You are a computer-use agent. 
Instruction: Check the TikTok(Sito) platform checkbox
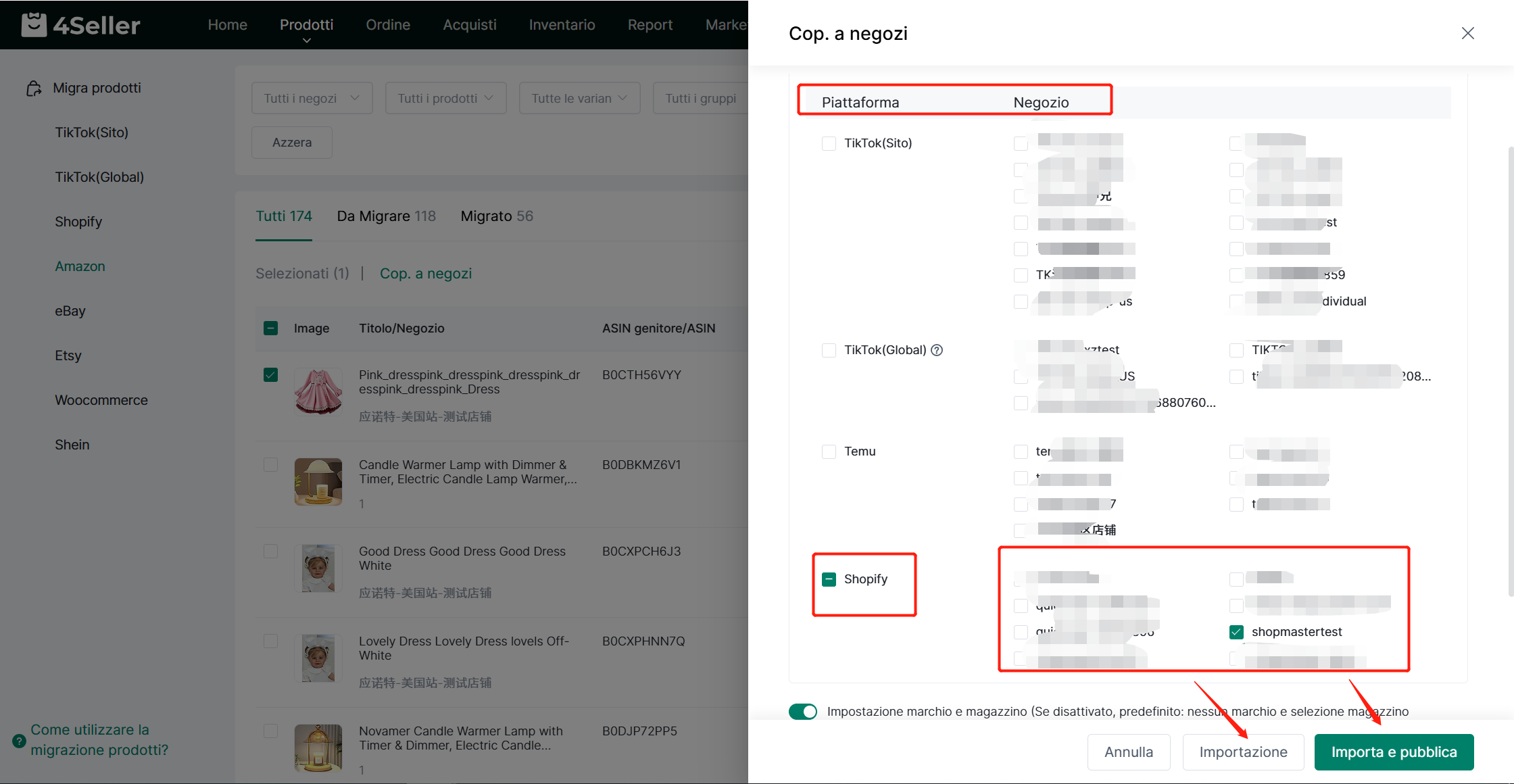pyautogui.click(x=829, y=143)
